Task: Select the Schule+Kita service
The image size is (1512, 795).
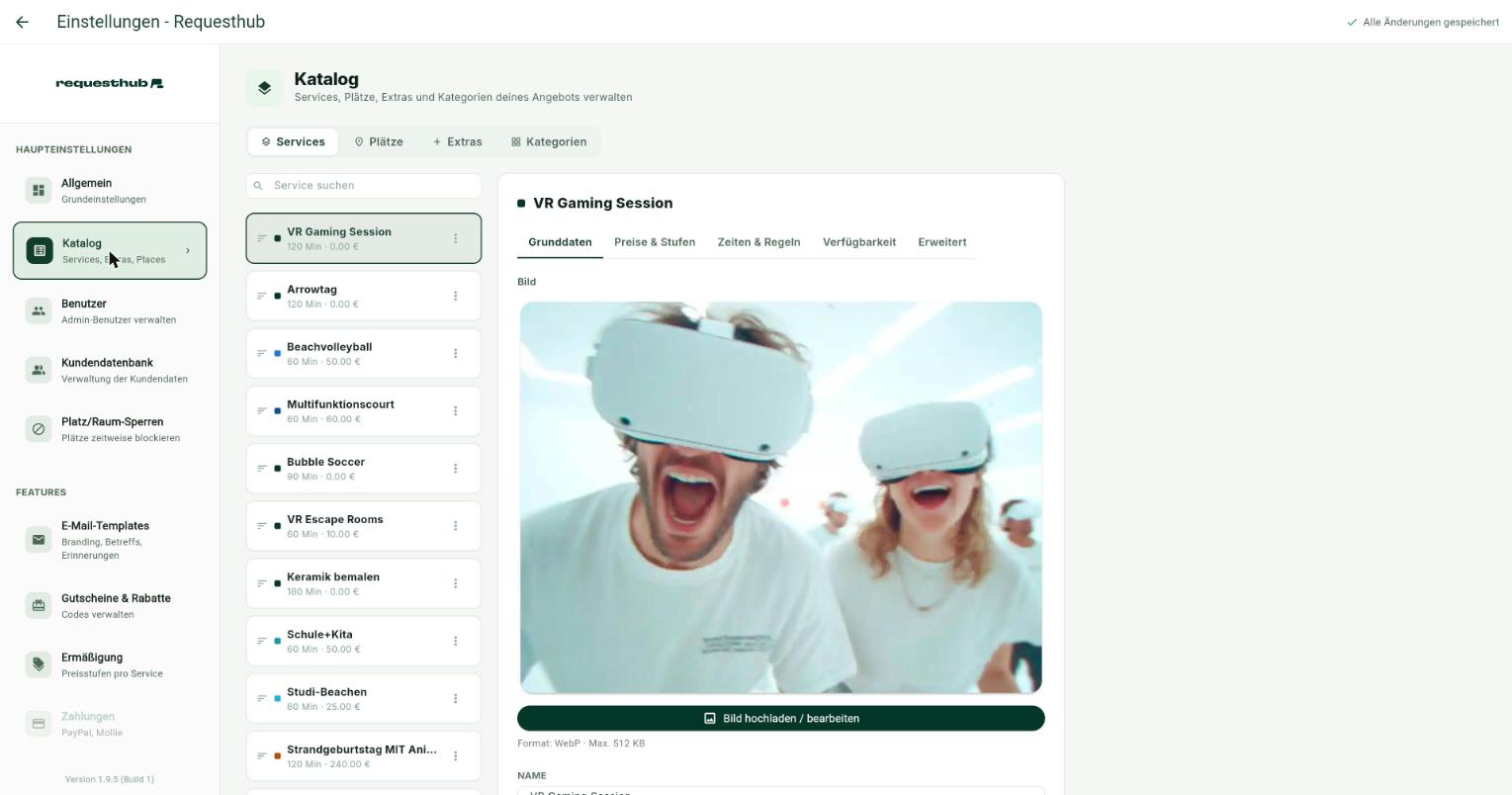Action: 364,641
